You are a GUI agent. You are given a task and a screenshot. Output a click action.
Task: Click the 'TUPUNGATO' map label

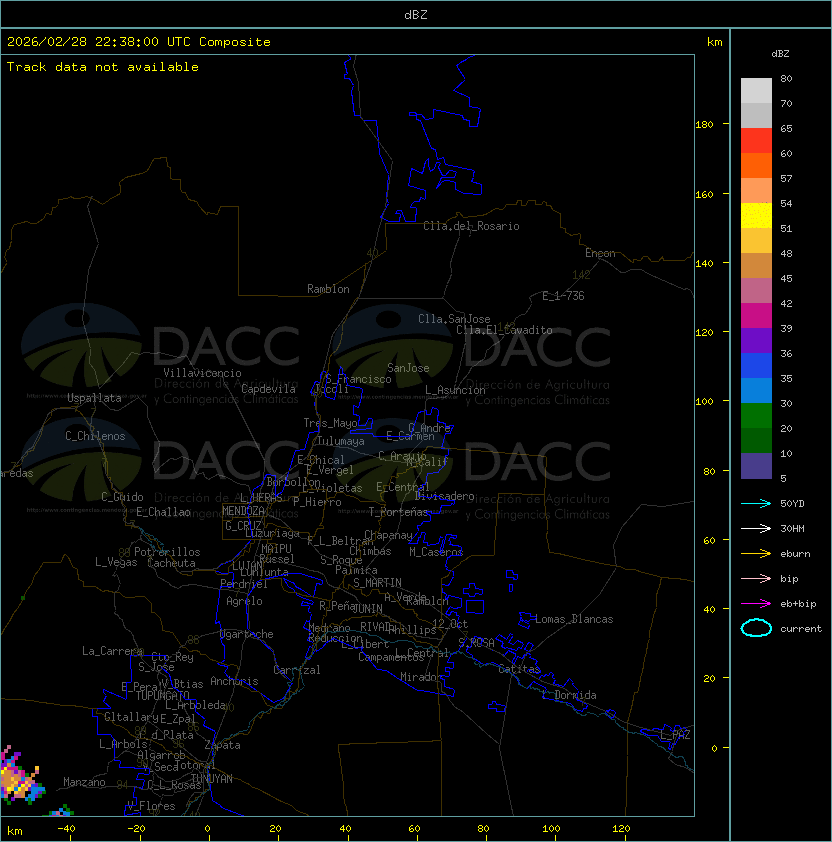(162, 695)
